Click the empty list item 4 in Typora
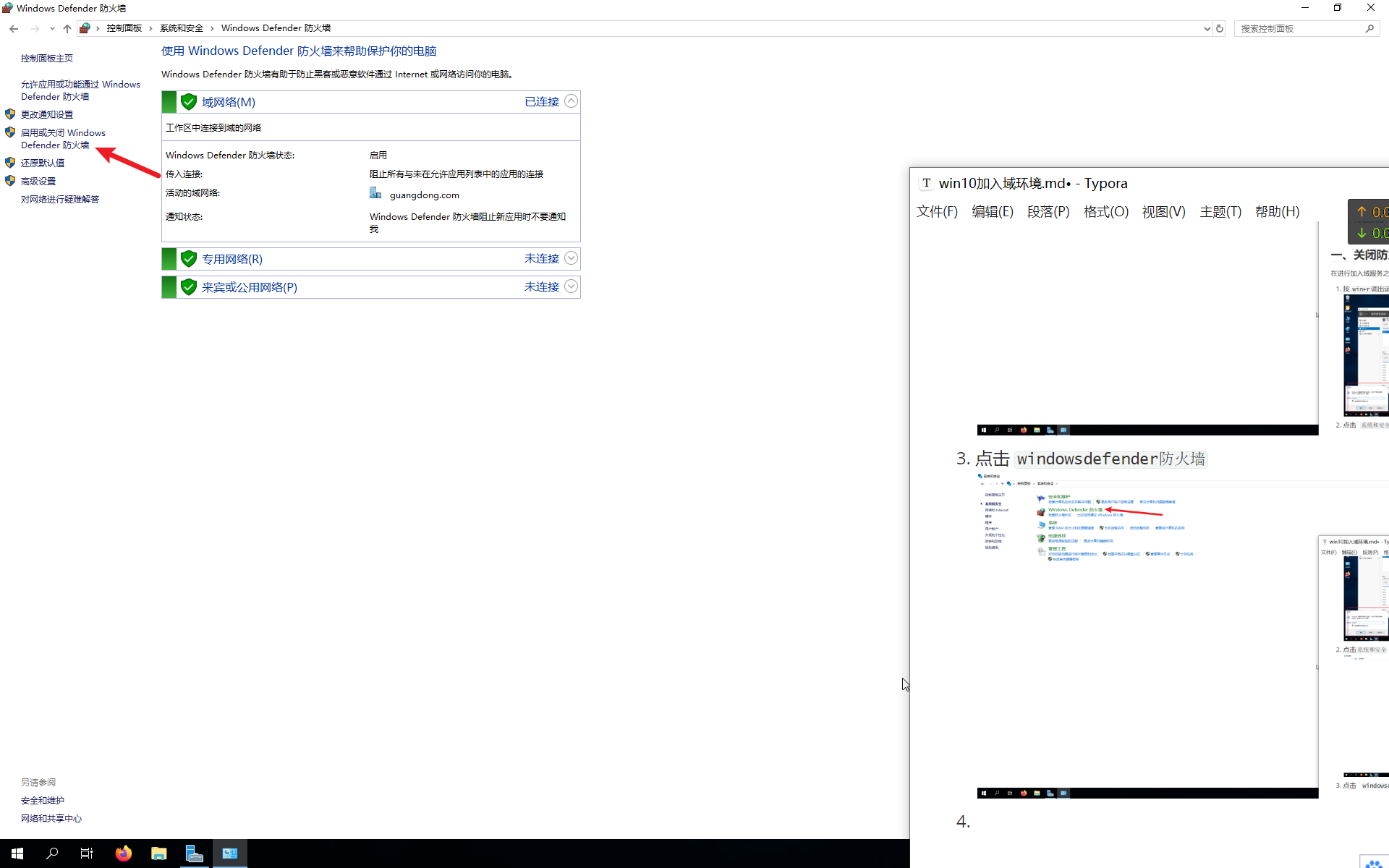The width and height of the screenshot is (1389, 868). click(x=963, y=822)
